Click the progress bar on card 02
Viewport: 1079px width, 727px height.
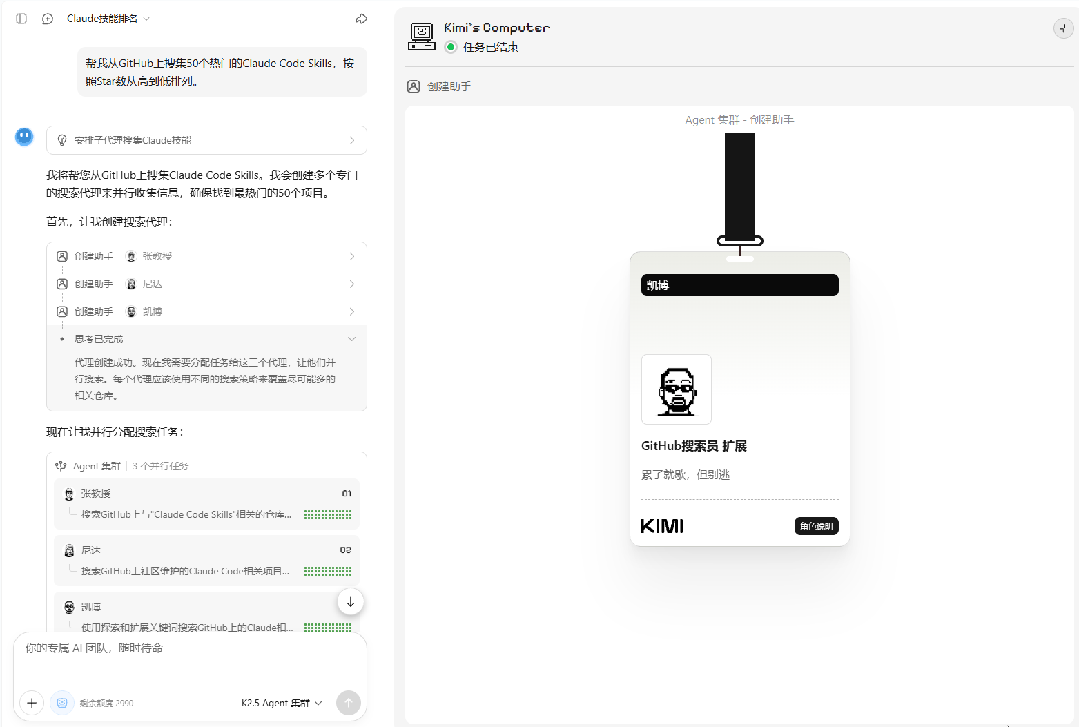[x=328, y=571]
